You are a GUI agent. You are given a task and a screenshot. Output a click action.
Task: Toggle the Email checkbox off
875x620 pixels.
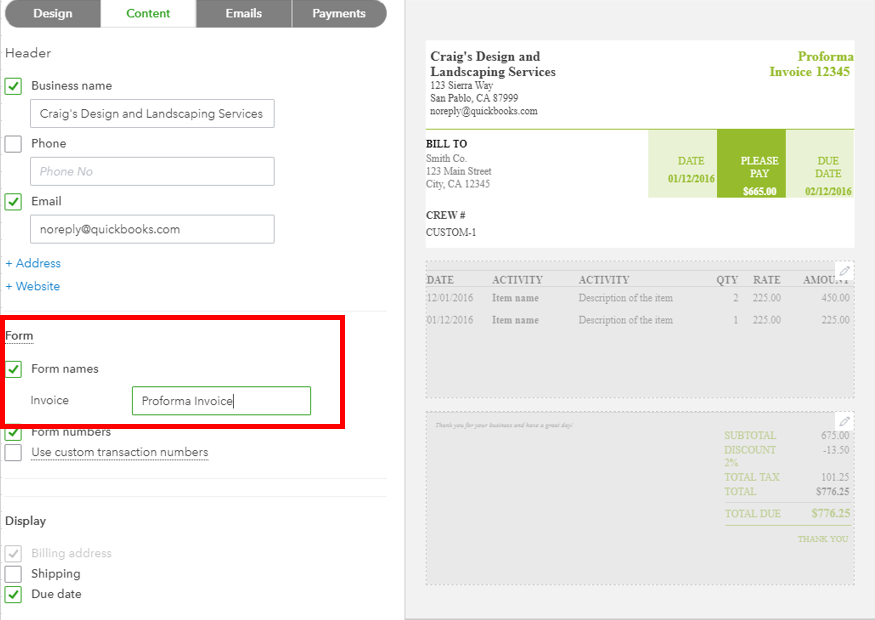click(13, 202)
